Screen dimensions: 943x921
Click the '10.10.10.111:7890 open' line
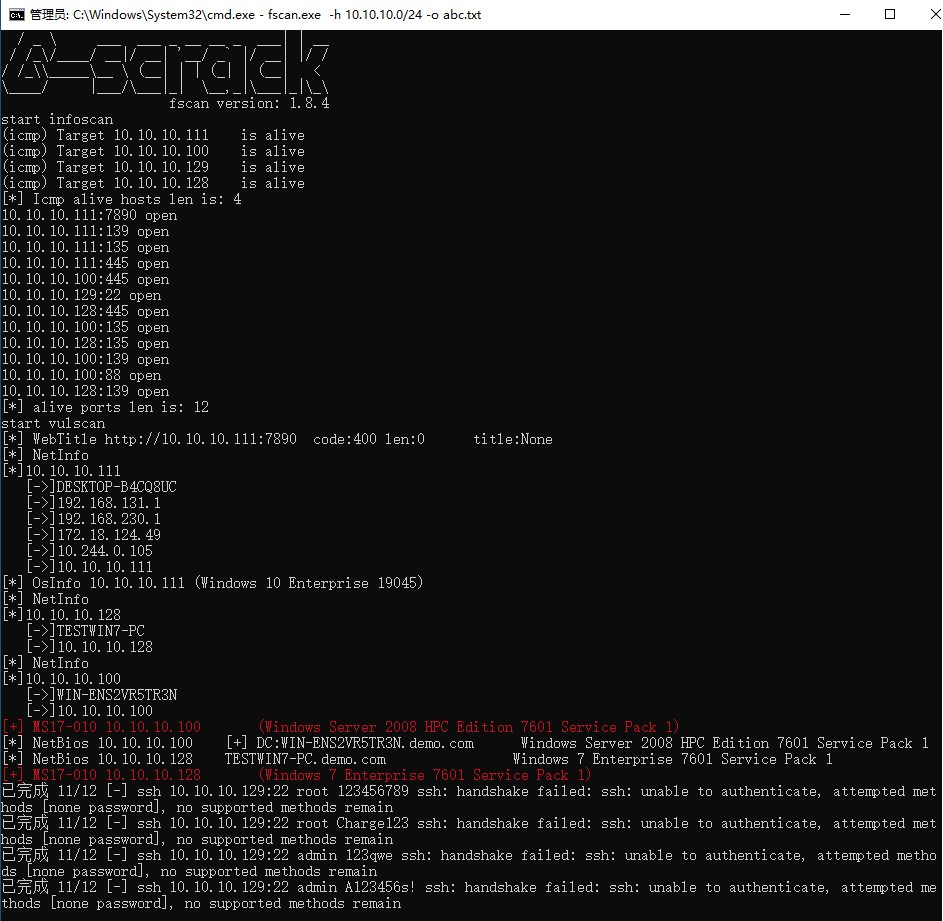point(89,215)
